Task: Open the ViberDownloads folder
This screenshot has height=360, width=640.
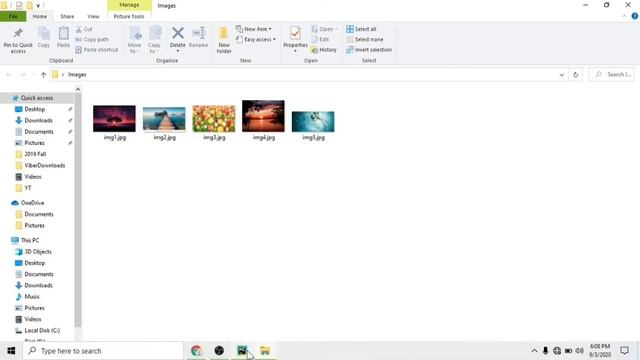Action: point(44,165)
